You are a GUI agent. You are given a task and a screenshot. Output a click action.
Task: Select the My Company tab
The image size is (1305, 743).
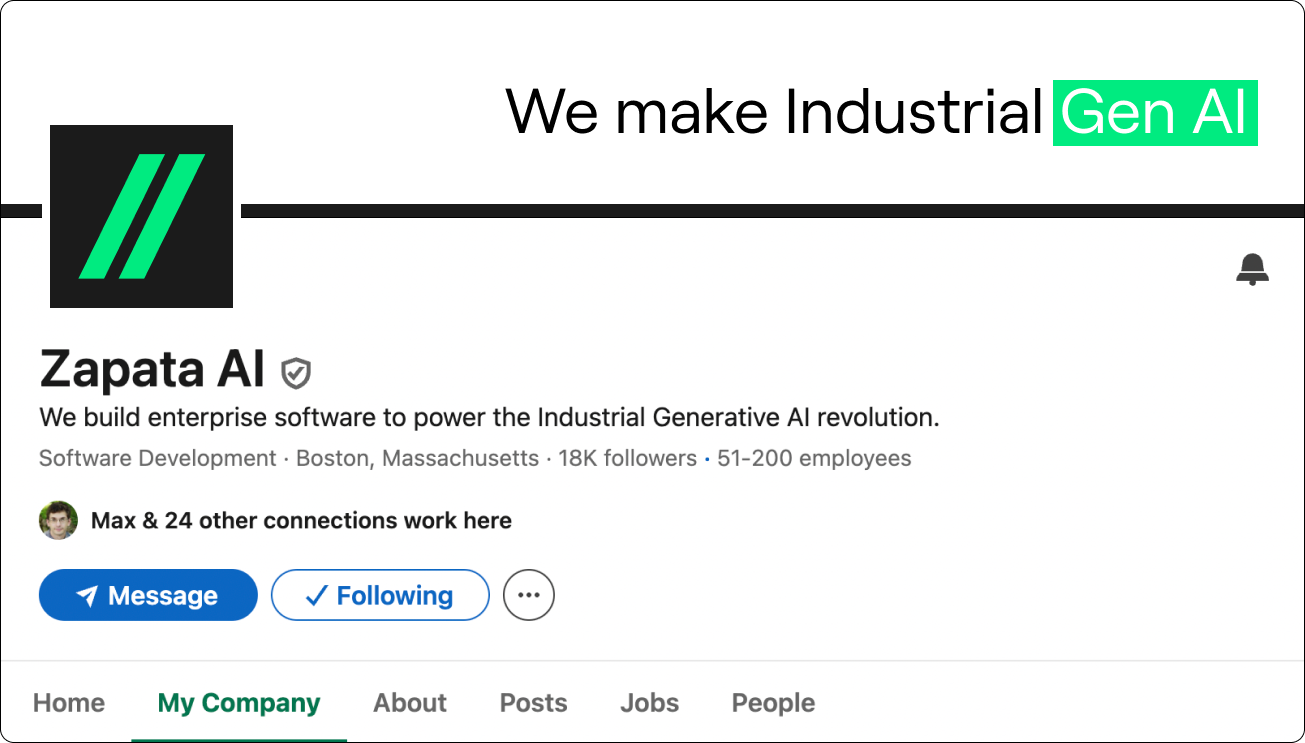pos(239,703)
